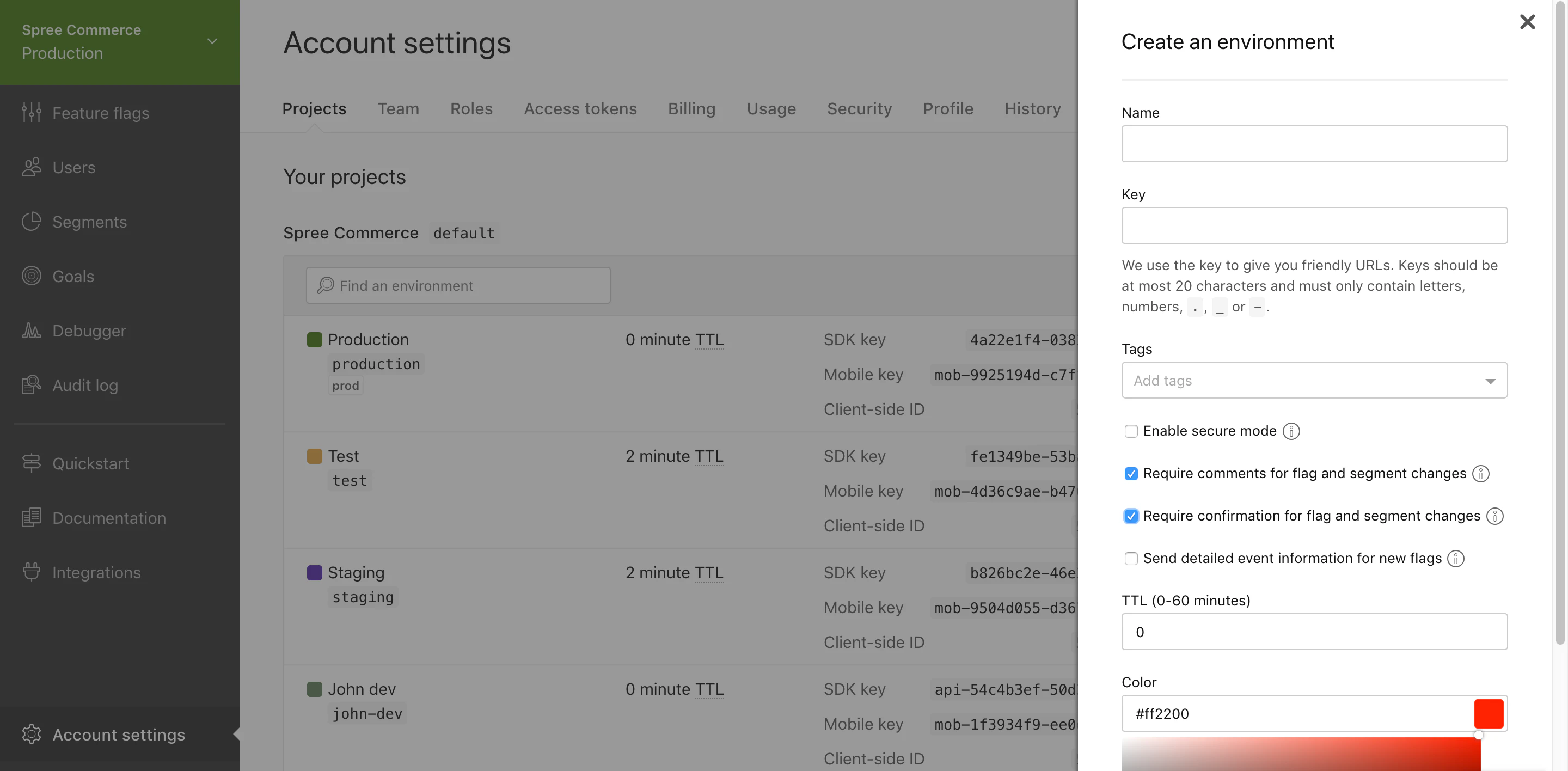Show info for Require comments option
Image resolution: width=1568 pixels, height=771 pixels.
click(x=1480, y=473)
